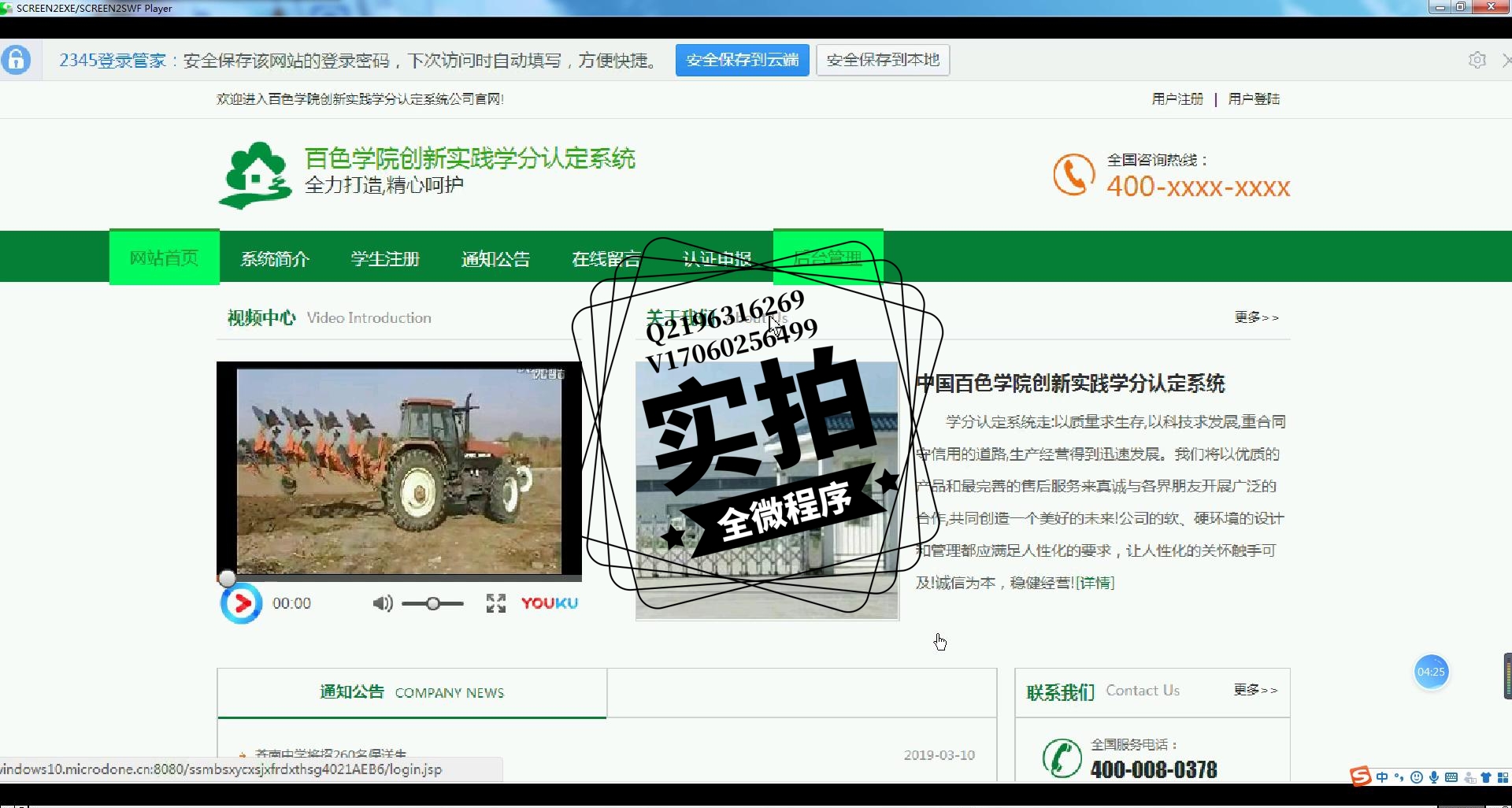The image size is (1512, 808).
Task: Click the 用户注册 link
Action: tap(1177, 98)
